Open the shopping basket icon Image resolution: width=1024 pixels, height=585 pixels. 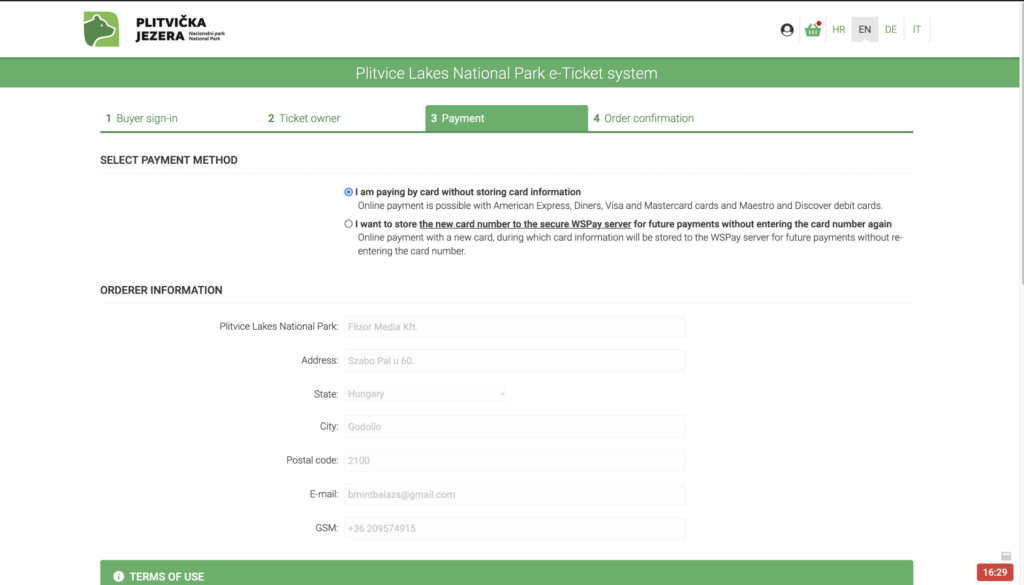pyautogui.click(x=813, y=30)
